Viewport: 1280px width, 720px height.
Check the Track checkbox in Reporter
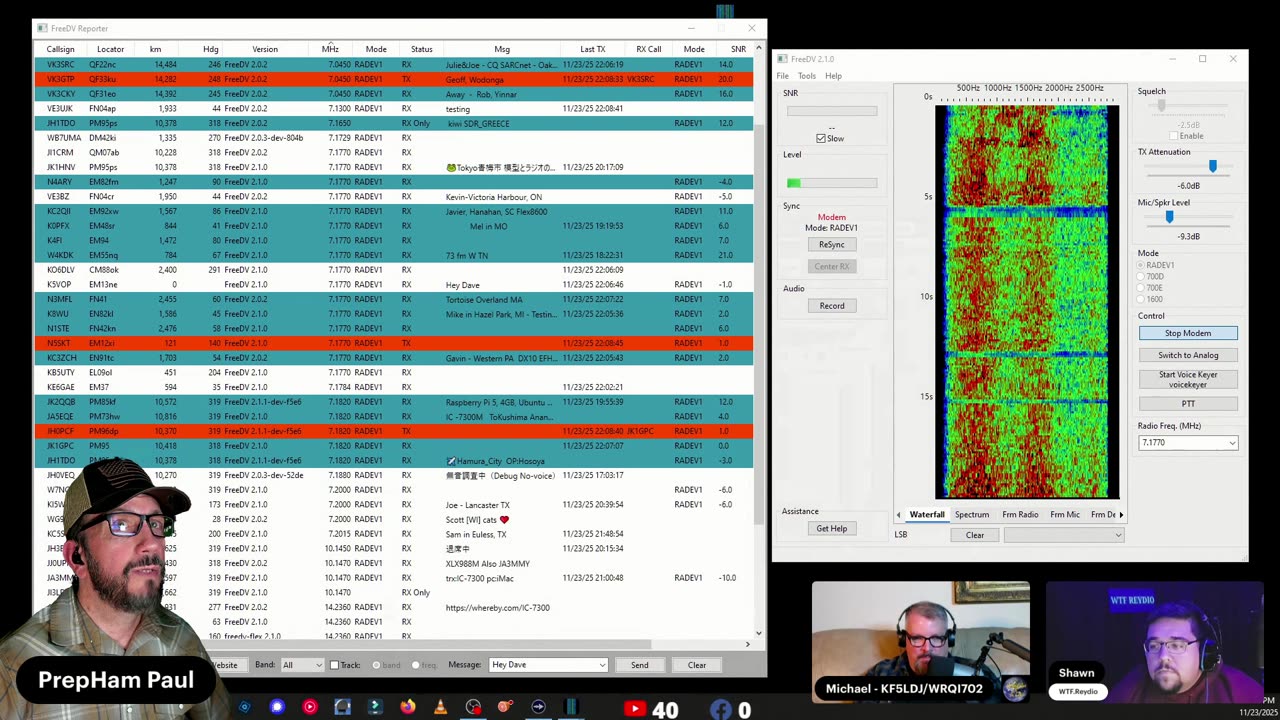click(335, 665)
